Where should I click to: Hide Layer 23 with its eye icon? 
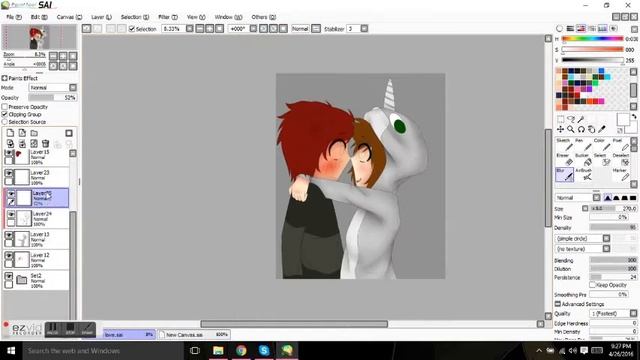[x=9, y=174]
